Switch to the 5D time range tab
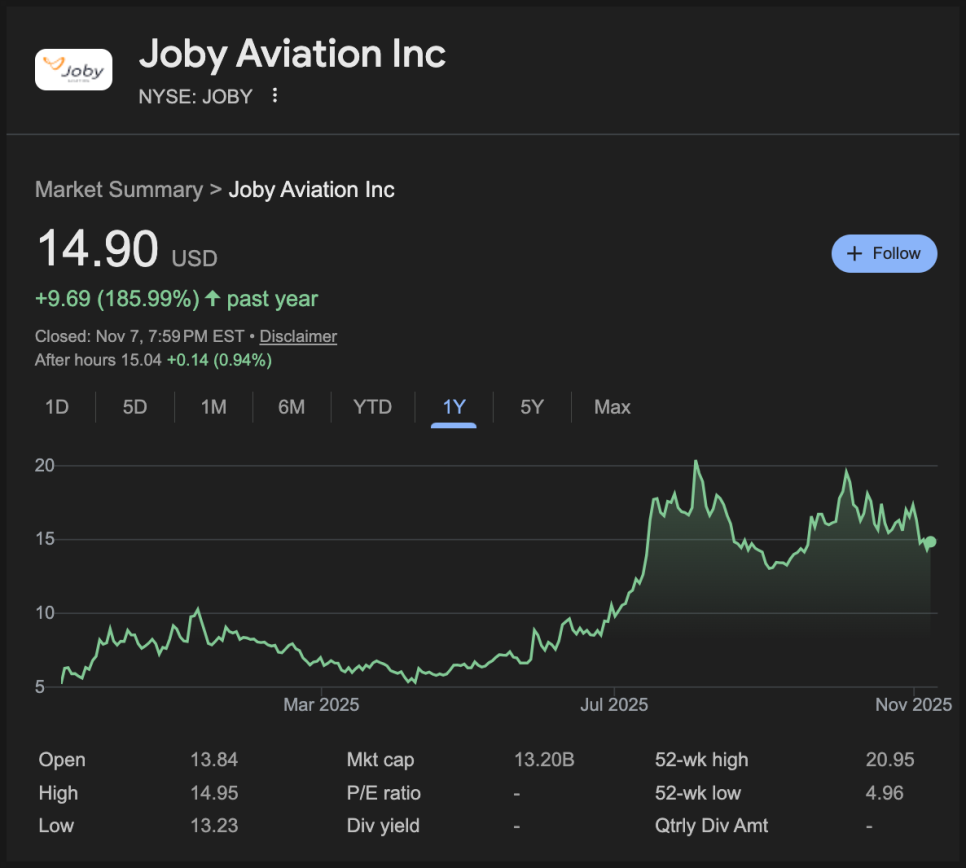966x868 pixels. click(x=134, y=407)
